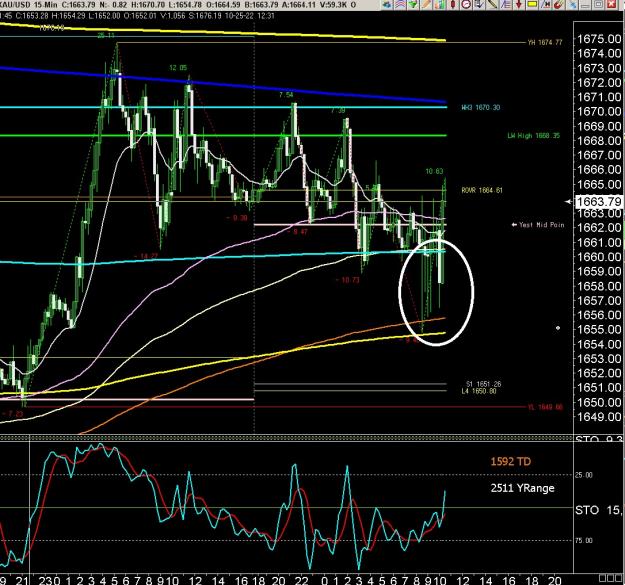
Task: Click the line with X marker icon
Action: coord(545,4)
